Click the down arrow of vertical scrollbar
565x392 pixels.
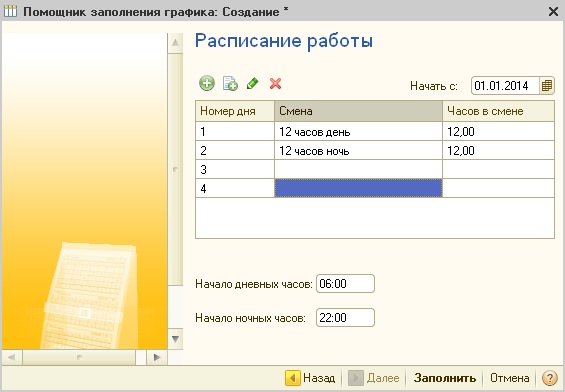(x=175, y=339)
